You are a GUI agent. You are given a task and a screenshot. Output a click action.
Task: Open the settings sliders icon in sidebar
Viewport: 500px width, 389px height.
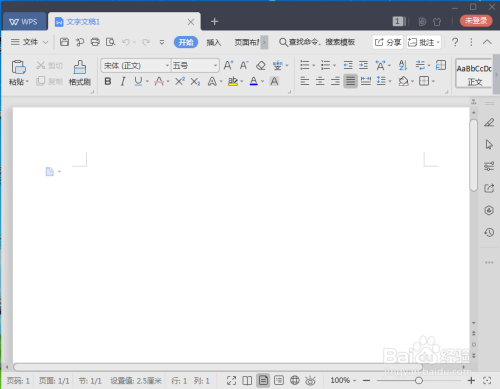click(489, 166)
